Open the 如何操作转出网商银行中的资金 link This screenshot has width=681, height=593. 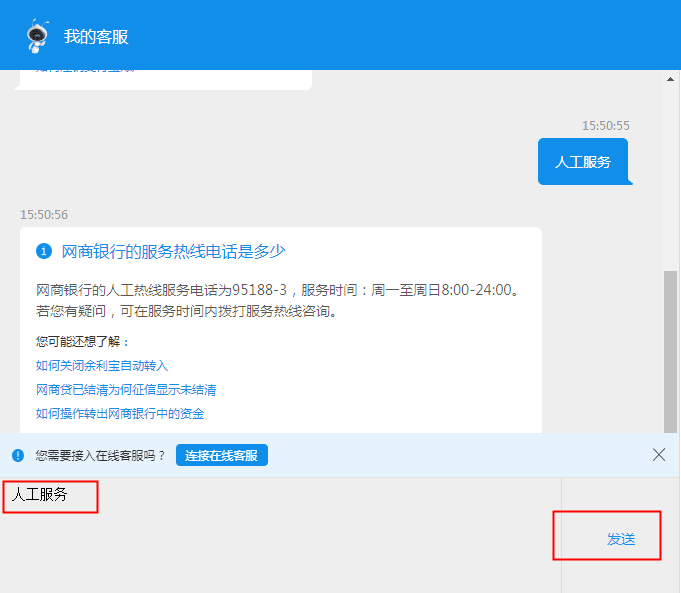(120, 414)
